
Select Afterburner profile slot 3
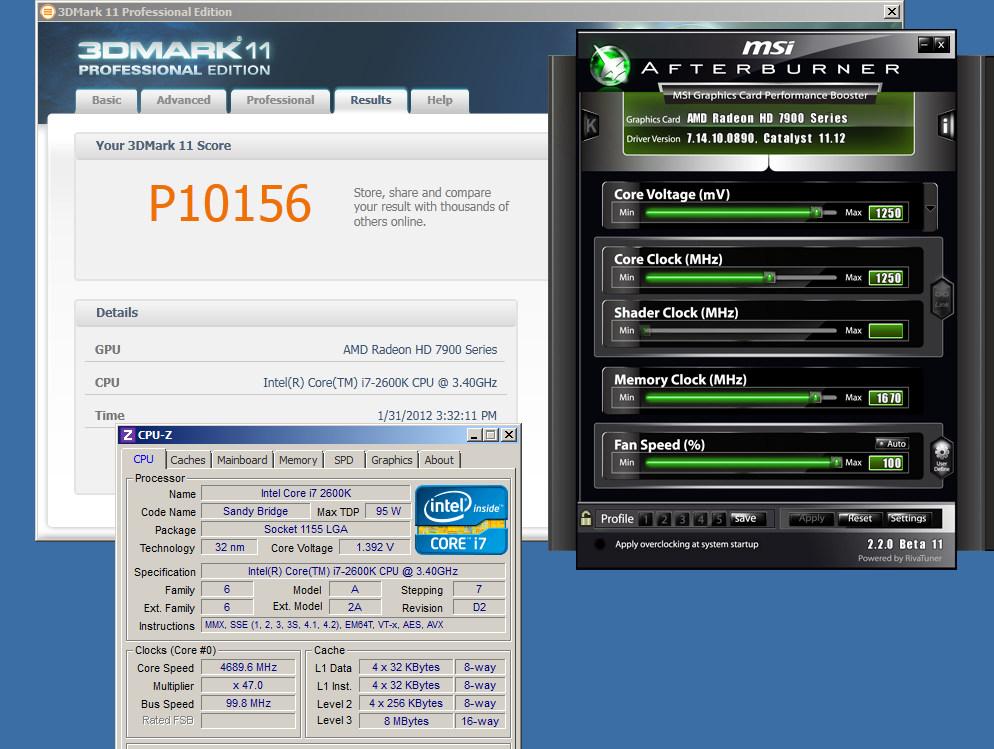point(682,519)
